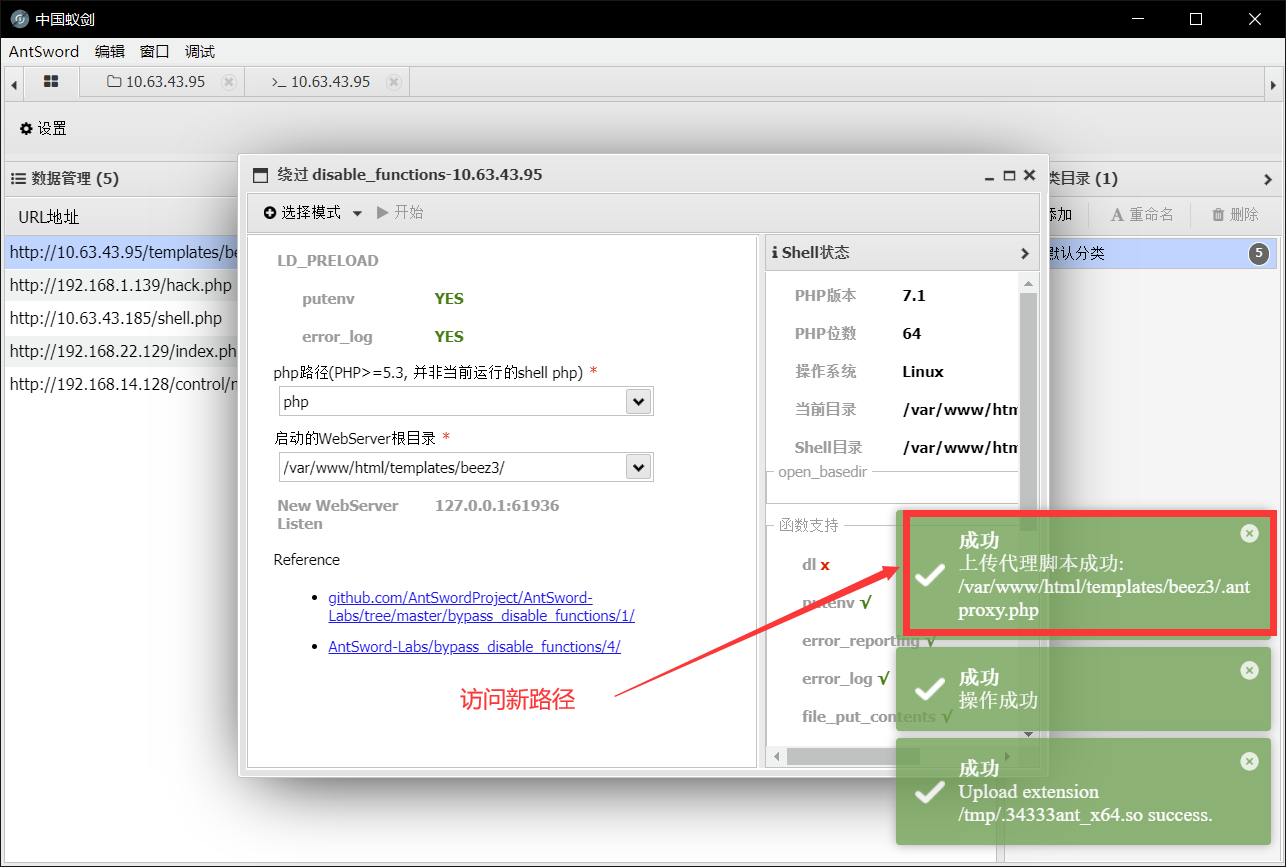
Task: Open the 窗口 menu
Action: coord(154,52)
